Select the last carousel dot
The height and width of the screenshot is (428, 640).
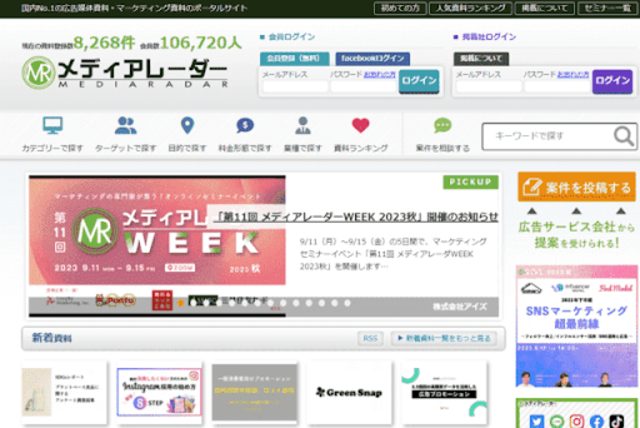pos(347,303)
